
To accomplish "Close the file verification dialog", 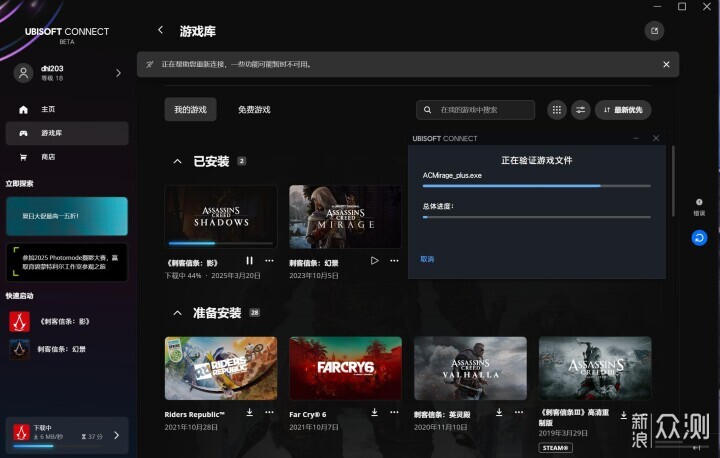I will [x=656, y=138].
